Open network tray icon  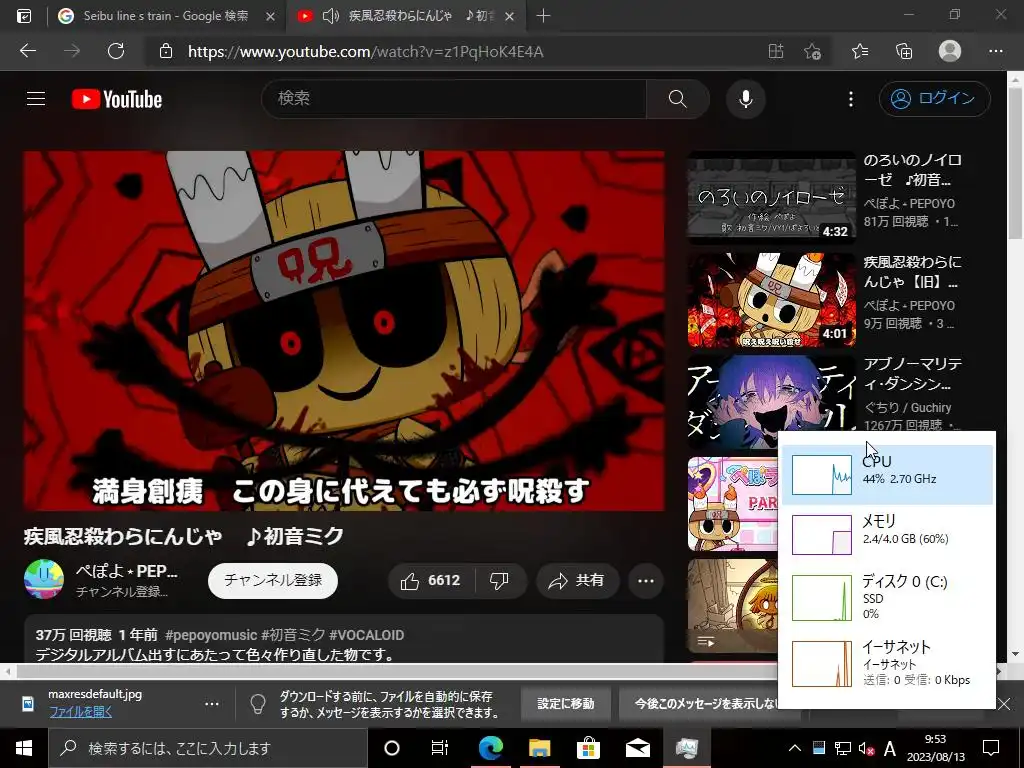click(843, 748)
